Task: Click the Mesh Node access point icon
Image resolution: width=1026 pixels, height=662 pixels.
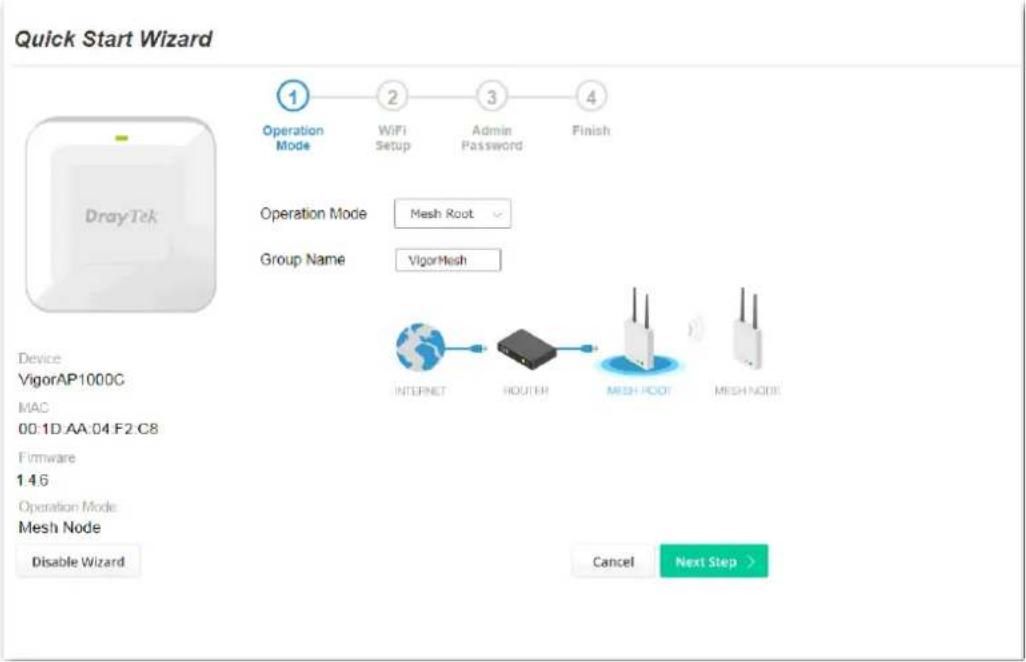Action: (748, 329)
